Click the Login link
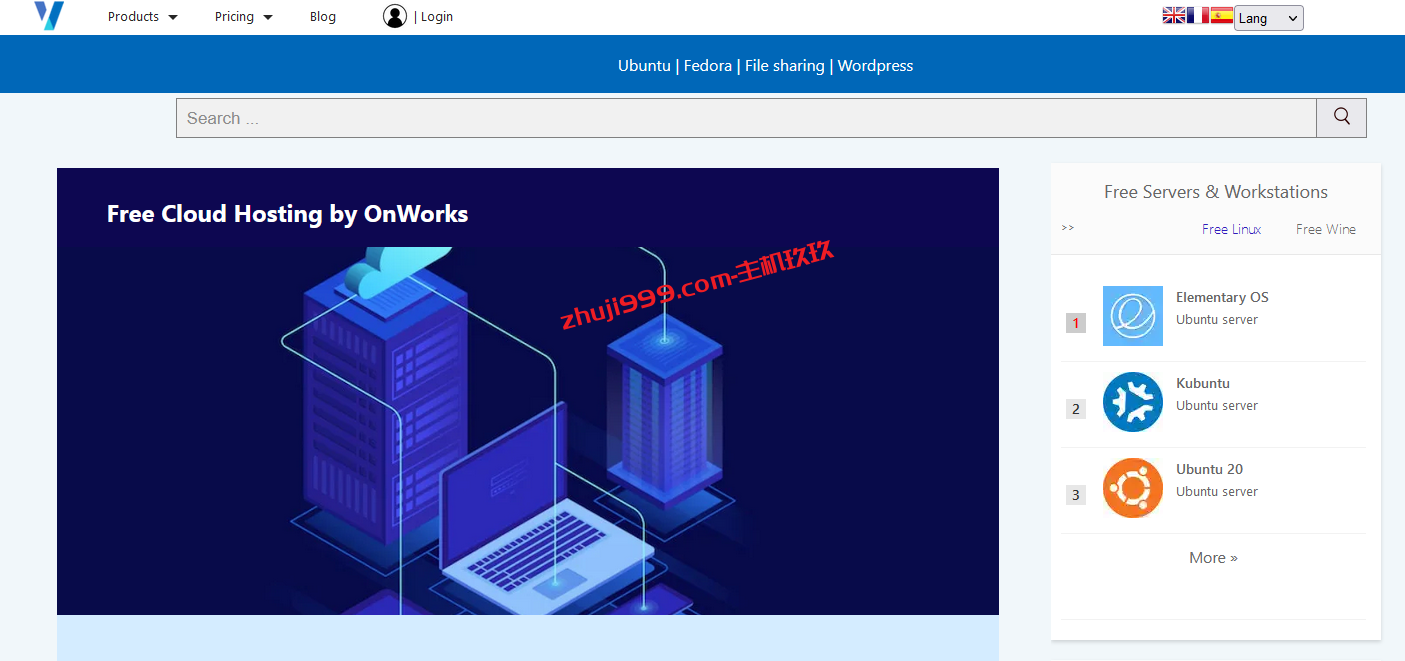Screen dimensions: 1405x661 coord(437,17)
